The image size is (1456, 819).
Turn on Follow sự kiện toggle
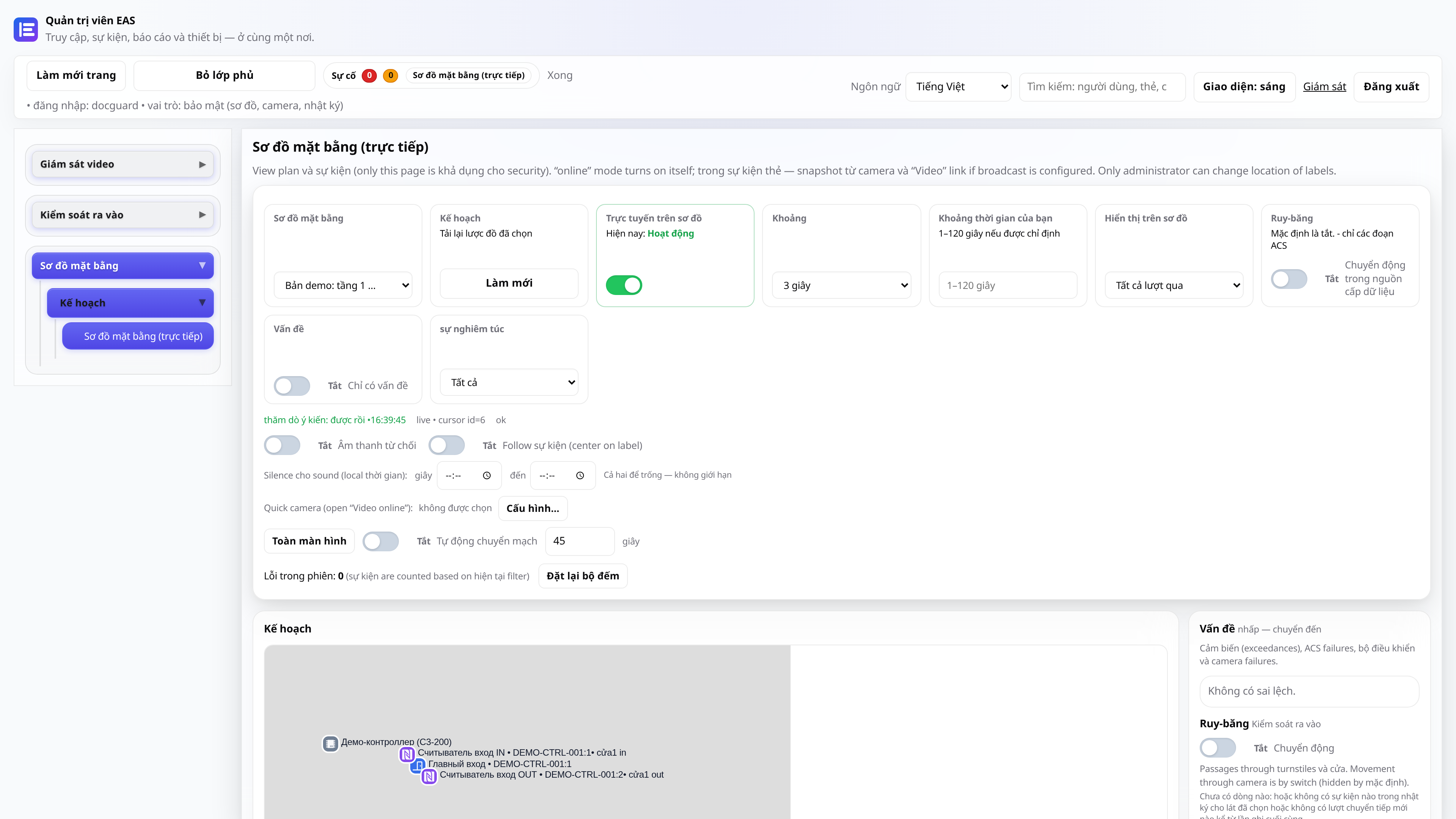(x=447, y=446)
